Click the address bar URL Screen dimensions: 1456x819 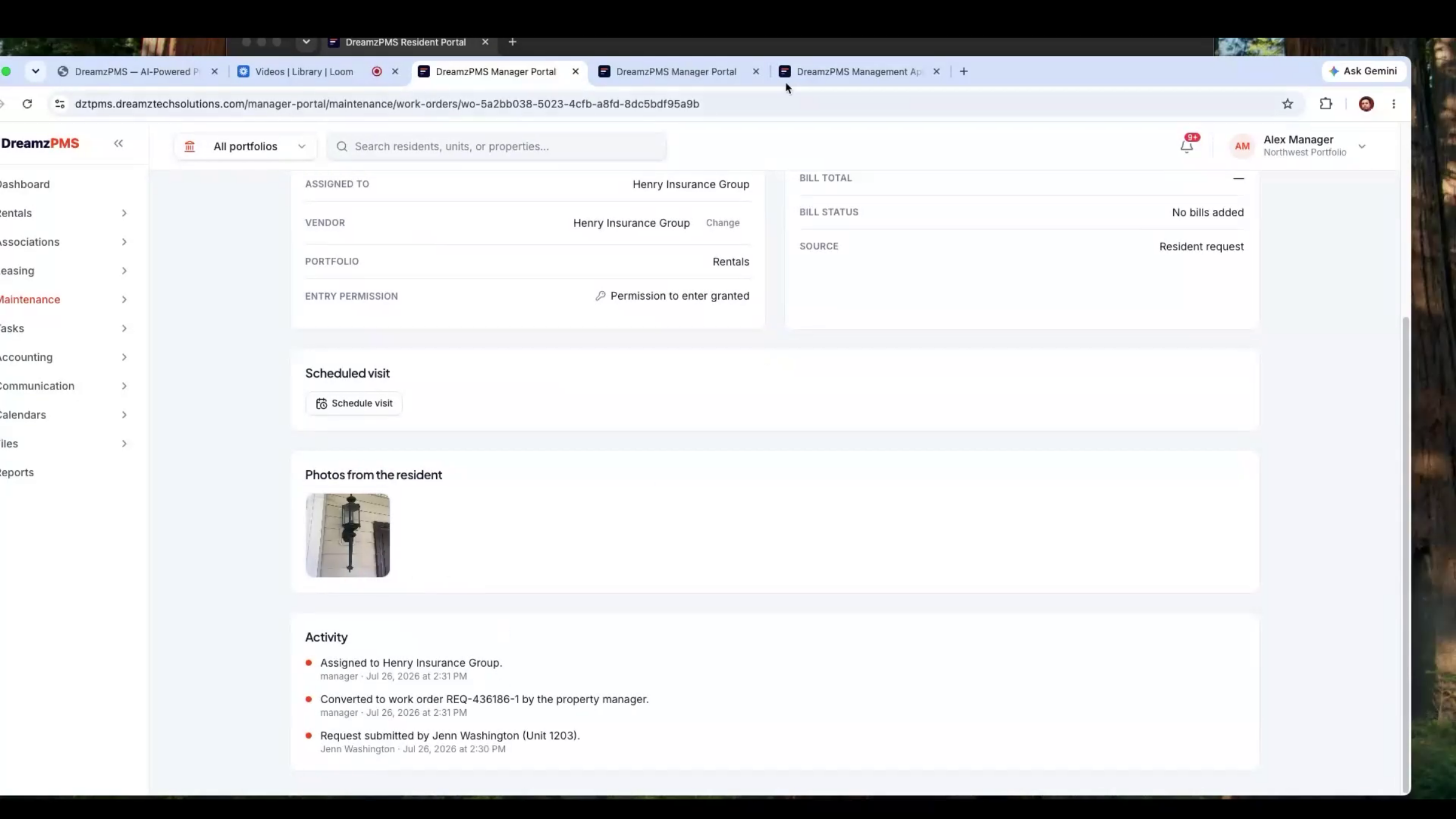(387, 104)
